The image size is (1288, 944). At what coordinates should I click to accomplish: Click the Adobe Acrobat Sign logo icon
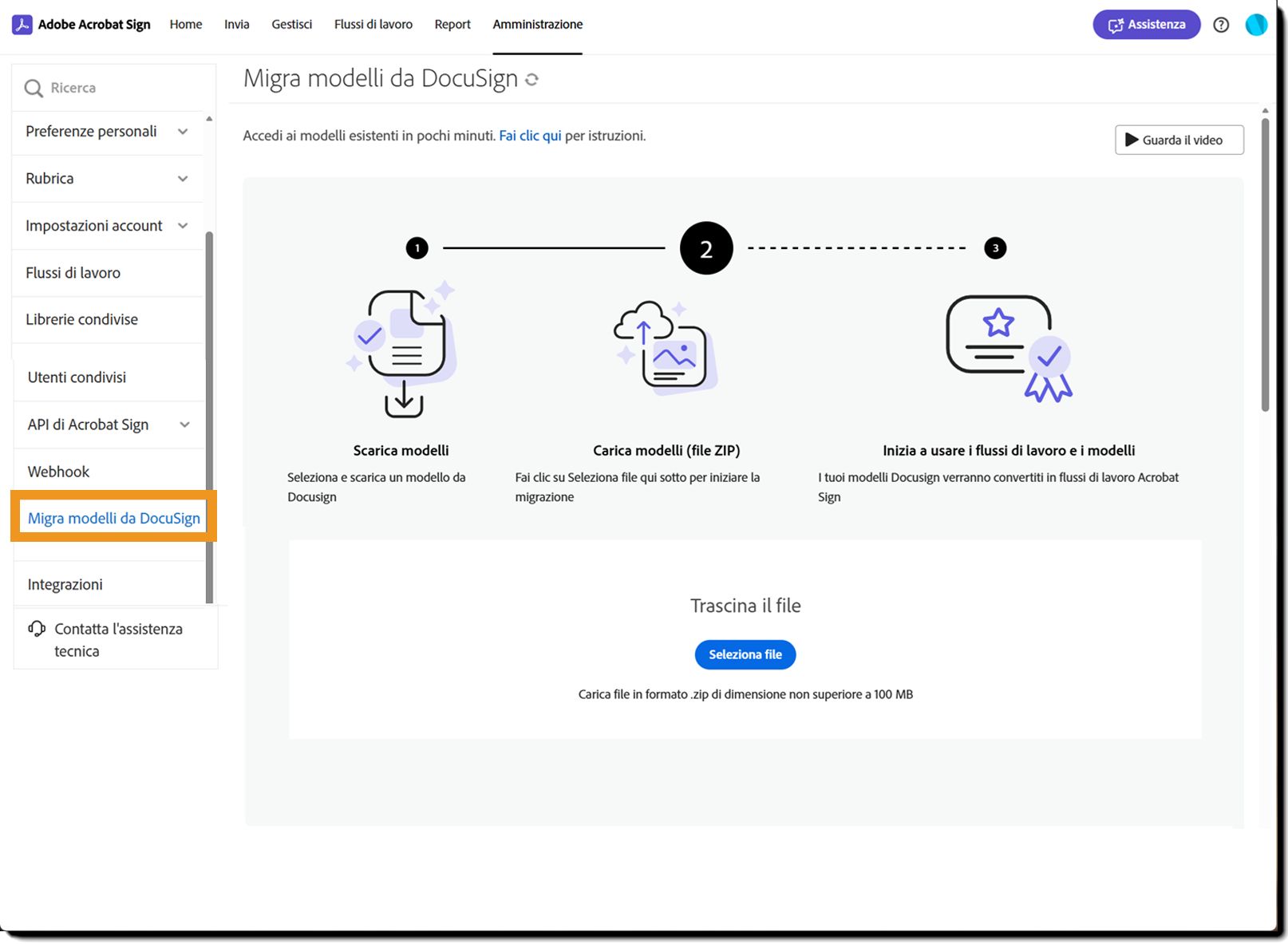[x=22, y=25]
